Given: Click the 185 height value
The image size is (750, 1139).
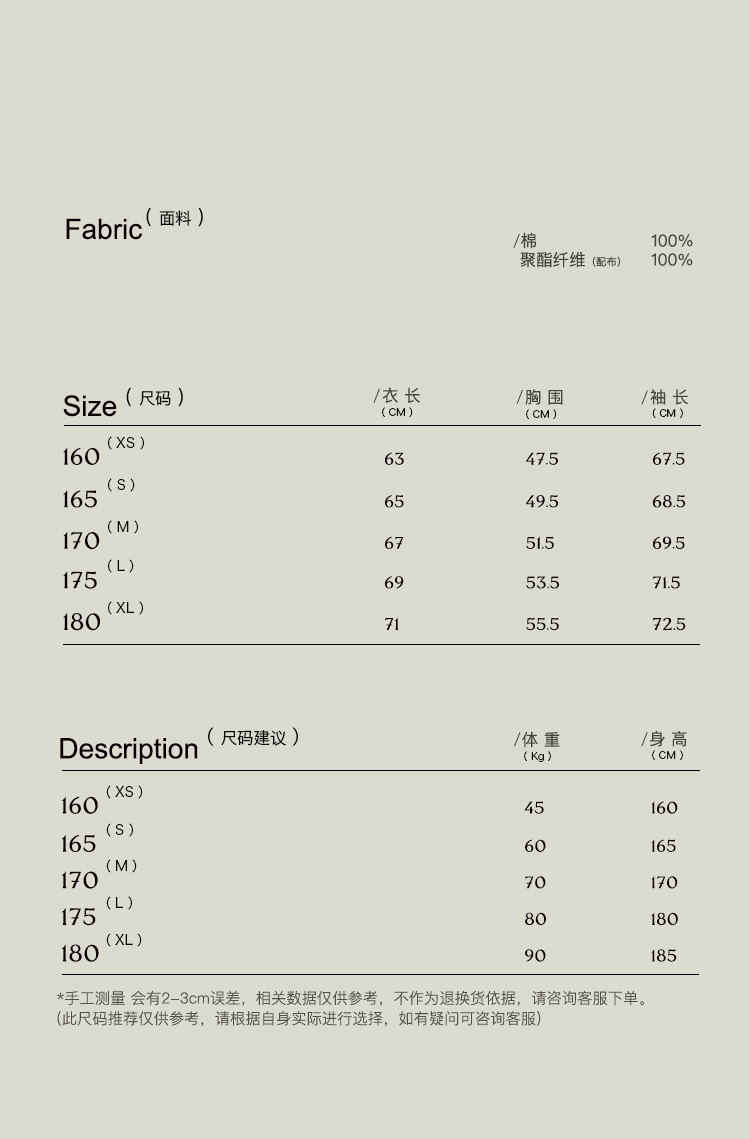Looking at the screenshot, I should pyautogui.click(x=664, y=956).
